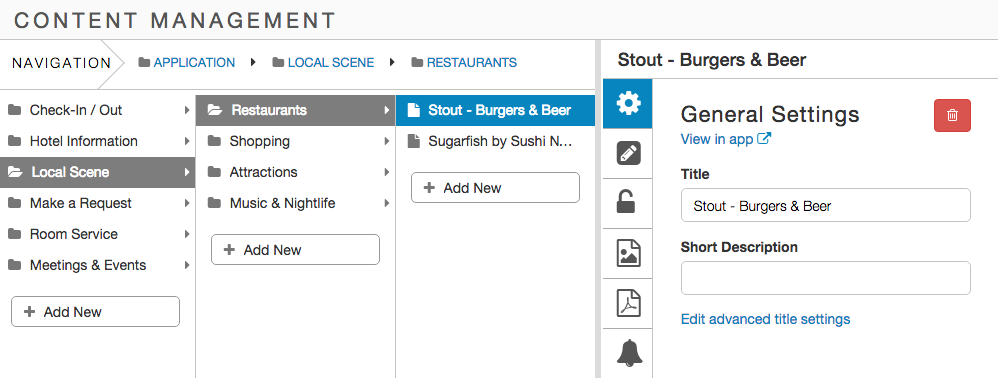The width and height of the screenshot is (998, 378).
Task: Select Sugarfish by Sushi N... page item
Action: point(495,141)
